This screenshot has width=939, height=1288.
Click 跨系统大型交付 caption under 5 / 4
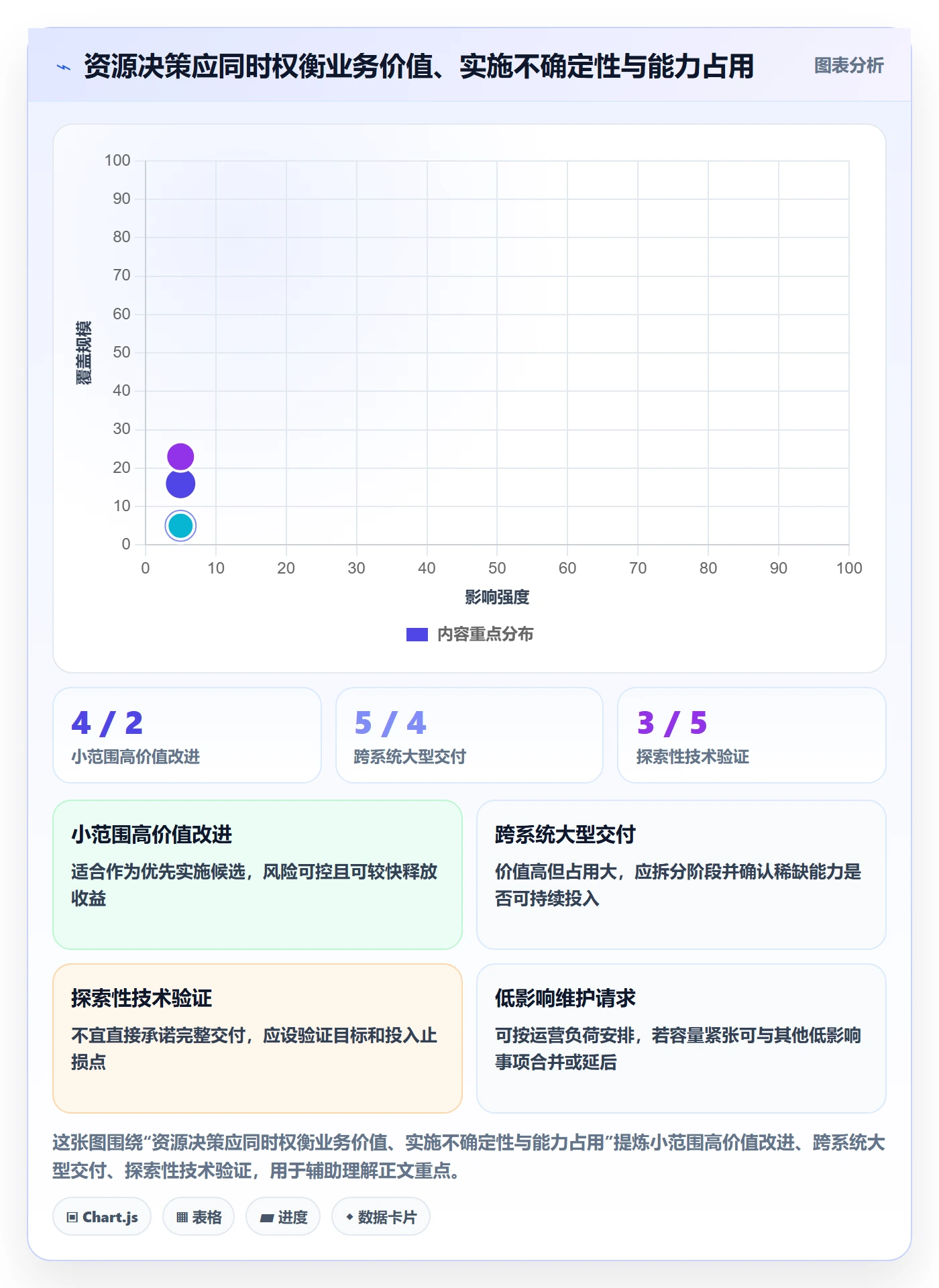(x=410, y=757)
